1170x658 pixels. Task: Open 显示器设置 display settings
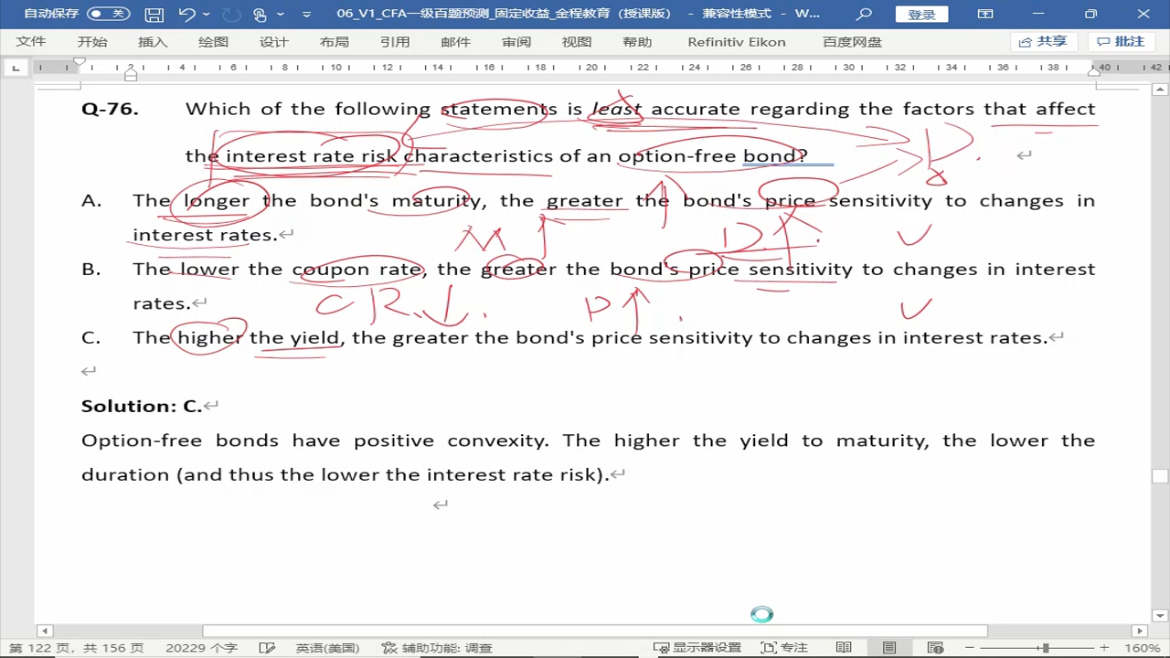tap(698, 648)
